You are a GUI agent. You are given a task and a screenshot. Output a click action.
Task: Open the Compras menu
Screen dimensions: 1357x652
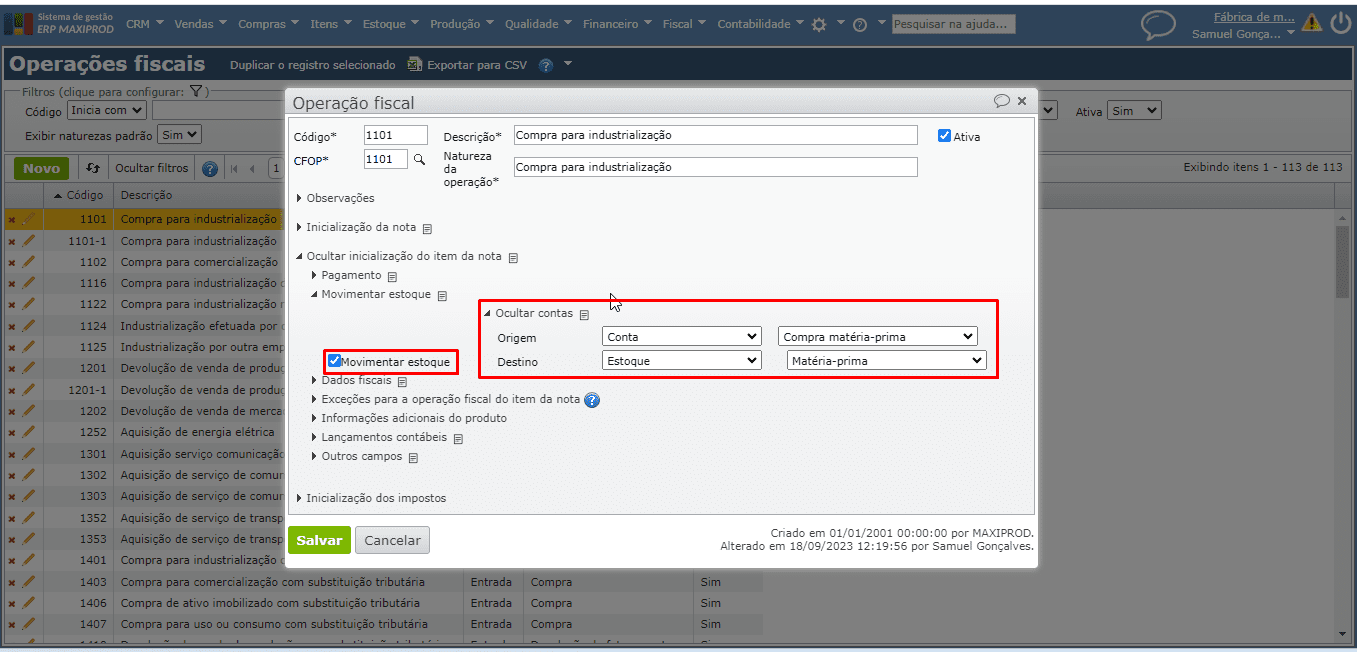pyautogui.click(x=268, y=24)
